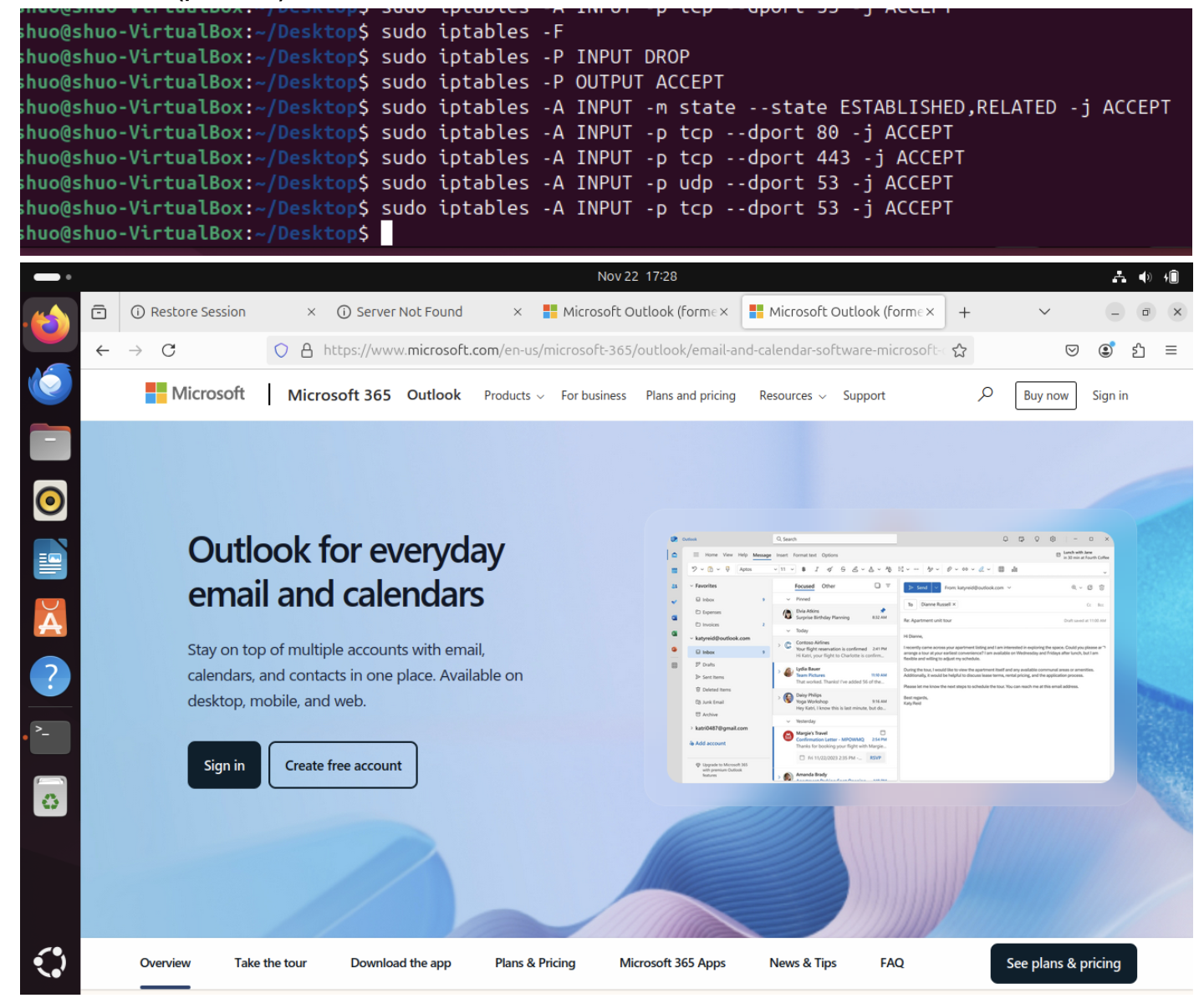Switch to the Server Not Found tab
This screenshot has height=998, width=1204.
(x=409, y=312)
